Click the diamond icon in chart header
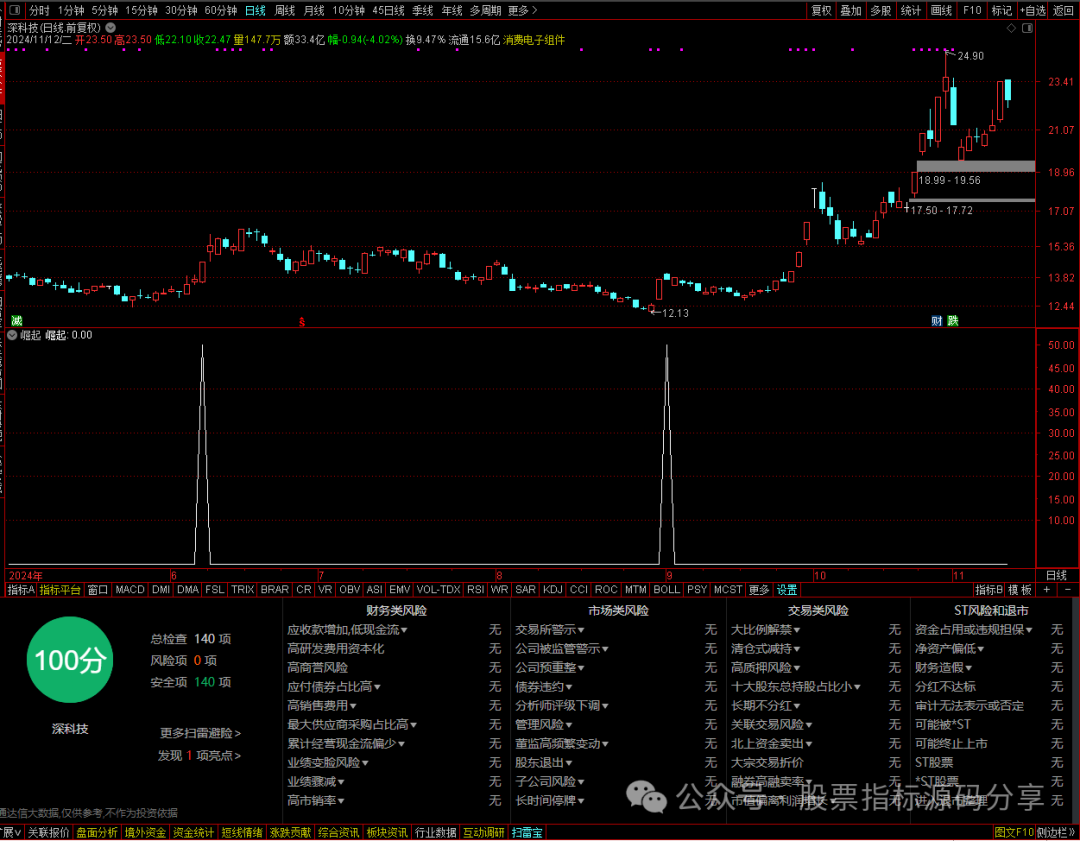 click(x=1011, y=28)
